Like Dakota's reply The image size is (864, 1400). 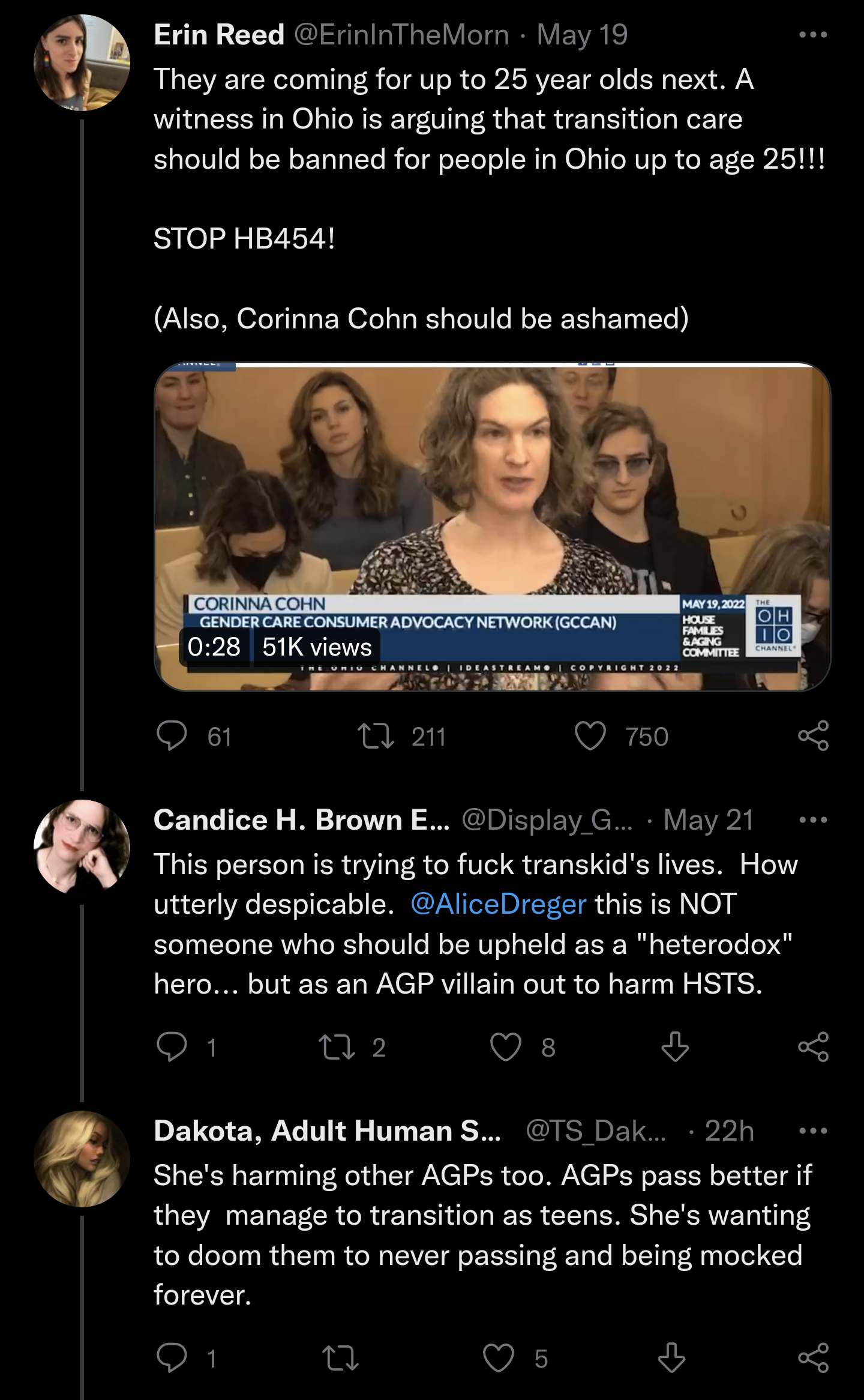point(499,1358)
